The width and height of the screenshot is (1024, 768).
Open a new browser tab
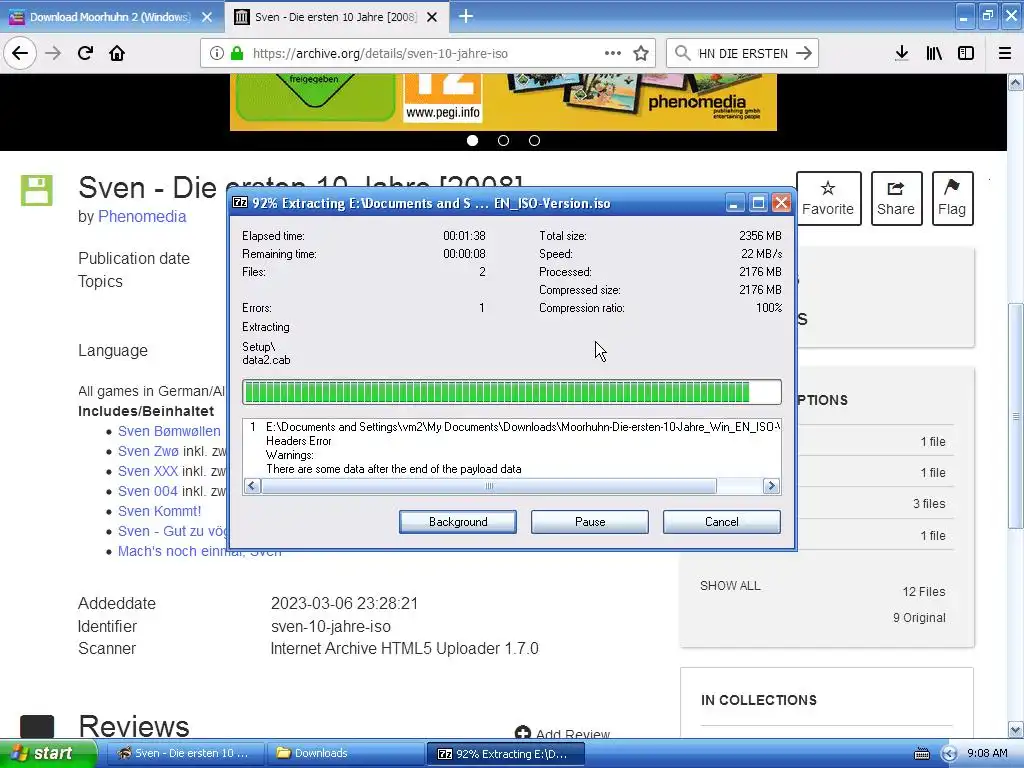[466, 16]
